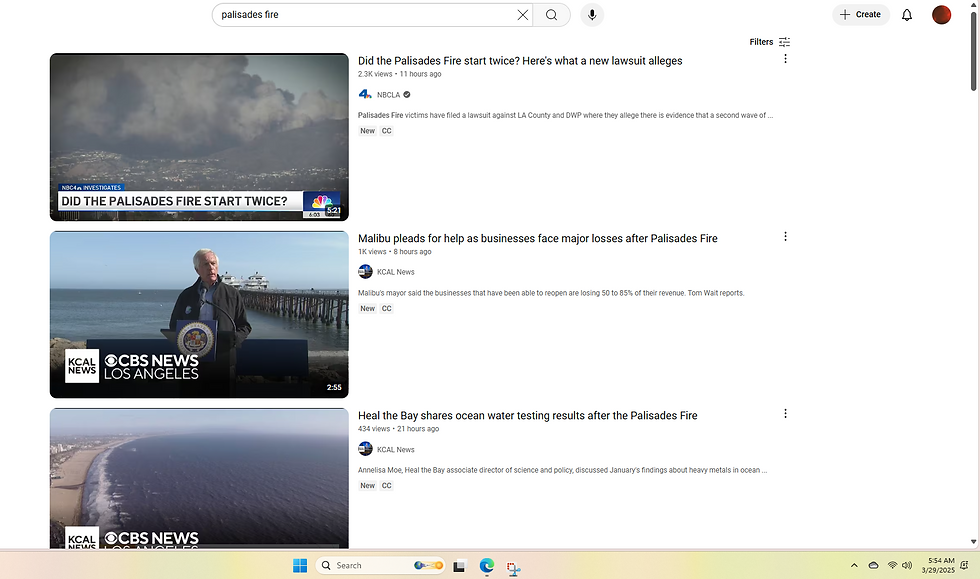
Task: Open the OneDrive cloud tray icon
Action: click(x=874, y=566)
